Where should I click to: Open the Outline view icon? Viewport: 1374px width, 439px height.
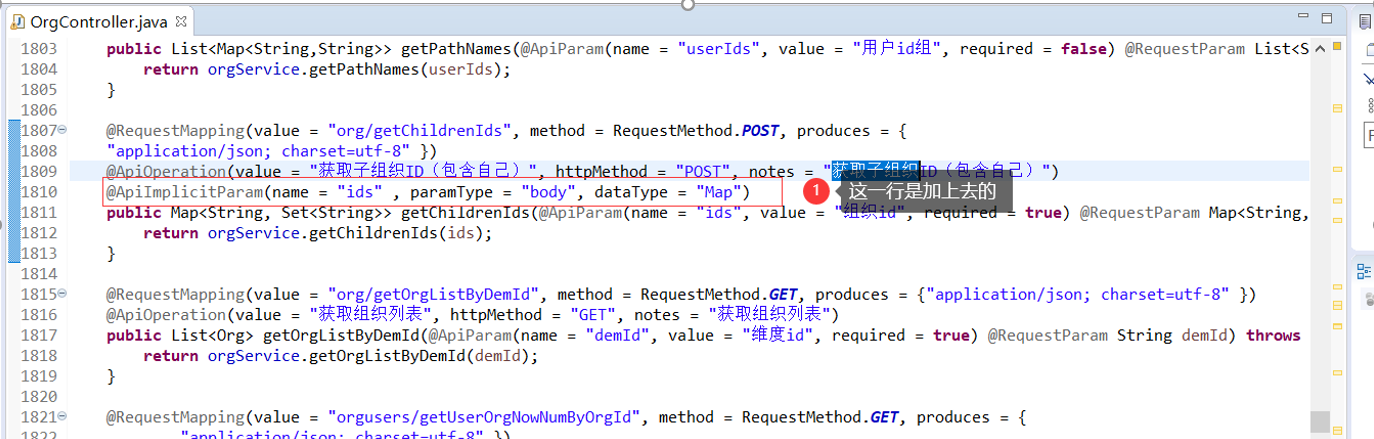(1365, 271)
